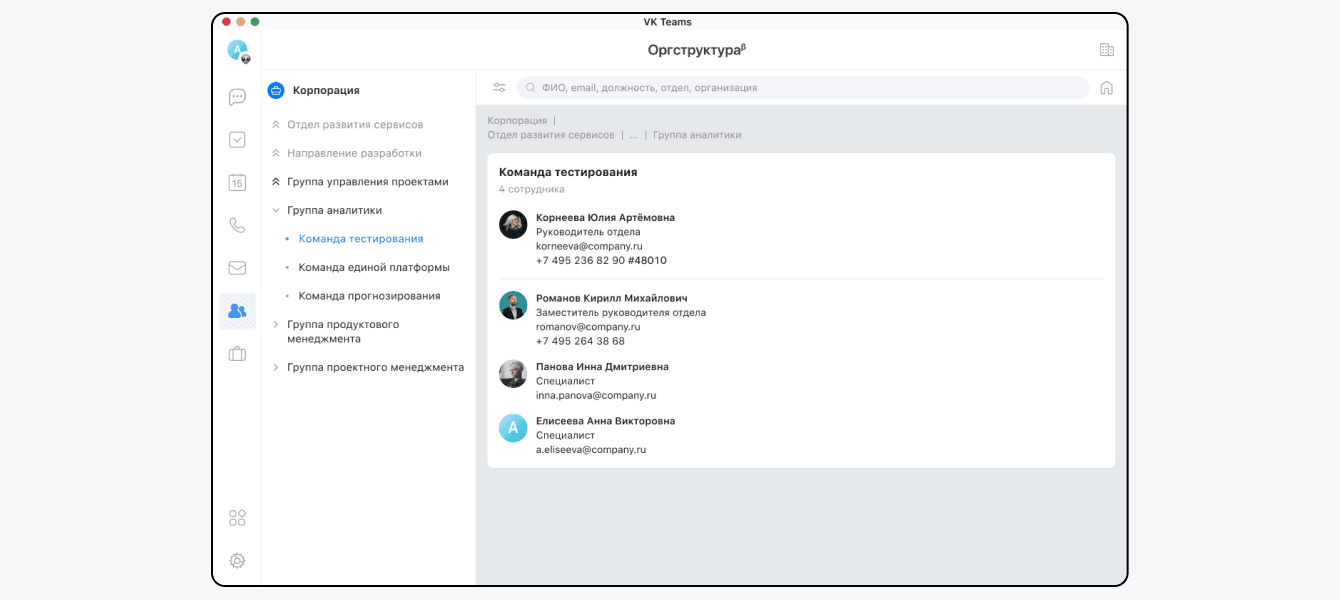The image size is (1340, 600).
Task: Open the Calendar icon in sidebar
Action: coord(237,182)
